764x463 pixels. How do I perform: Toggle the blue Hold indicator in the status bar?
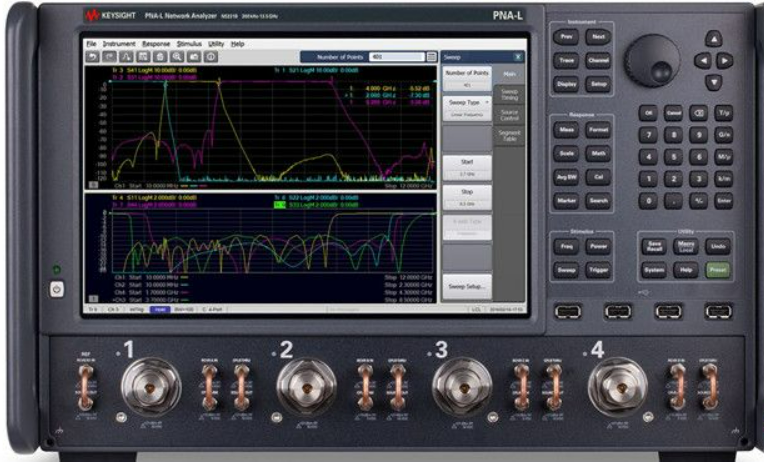coord(160,309)
